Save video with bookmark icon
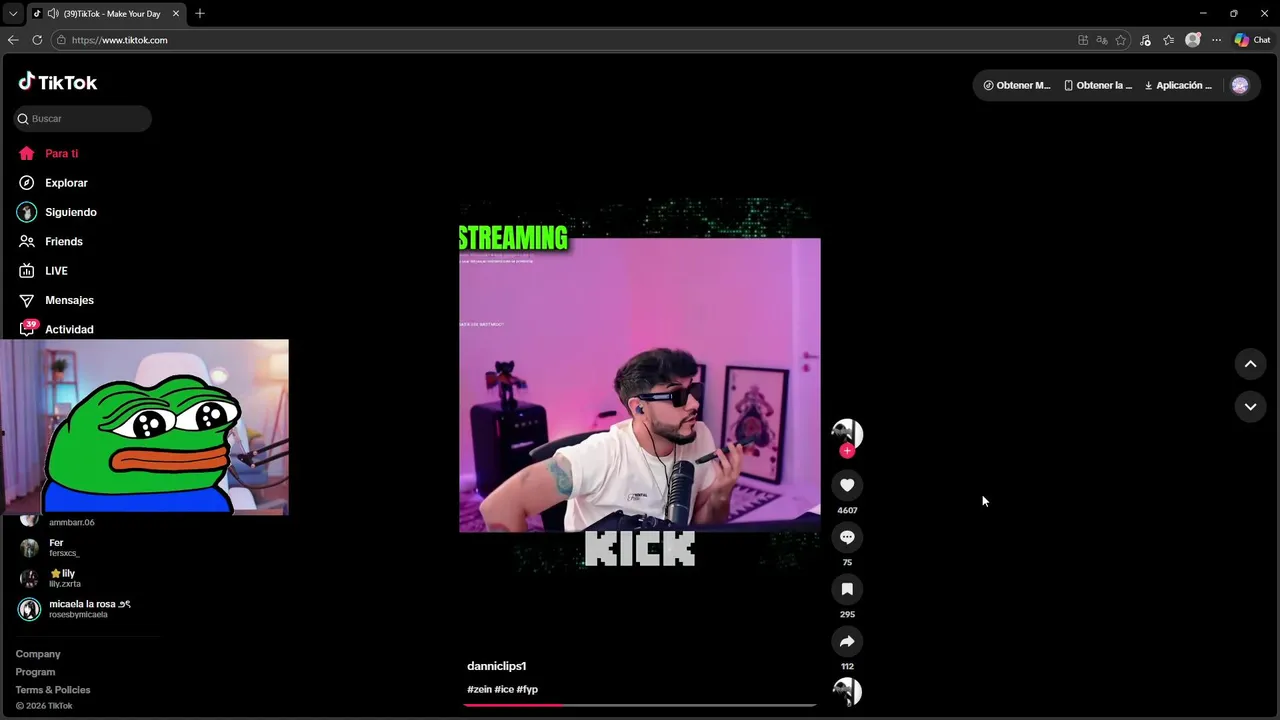The image size is (1280, 720). [x=847, y=589]
